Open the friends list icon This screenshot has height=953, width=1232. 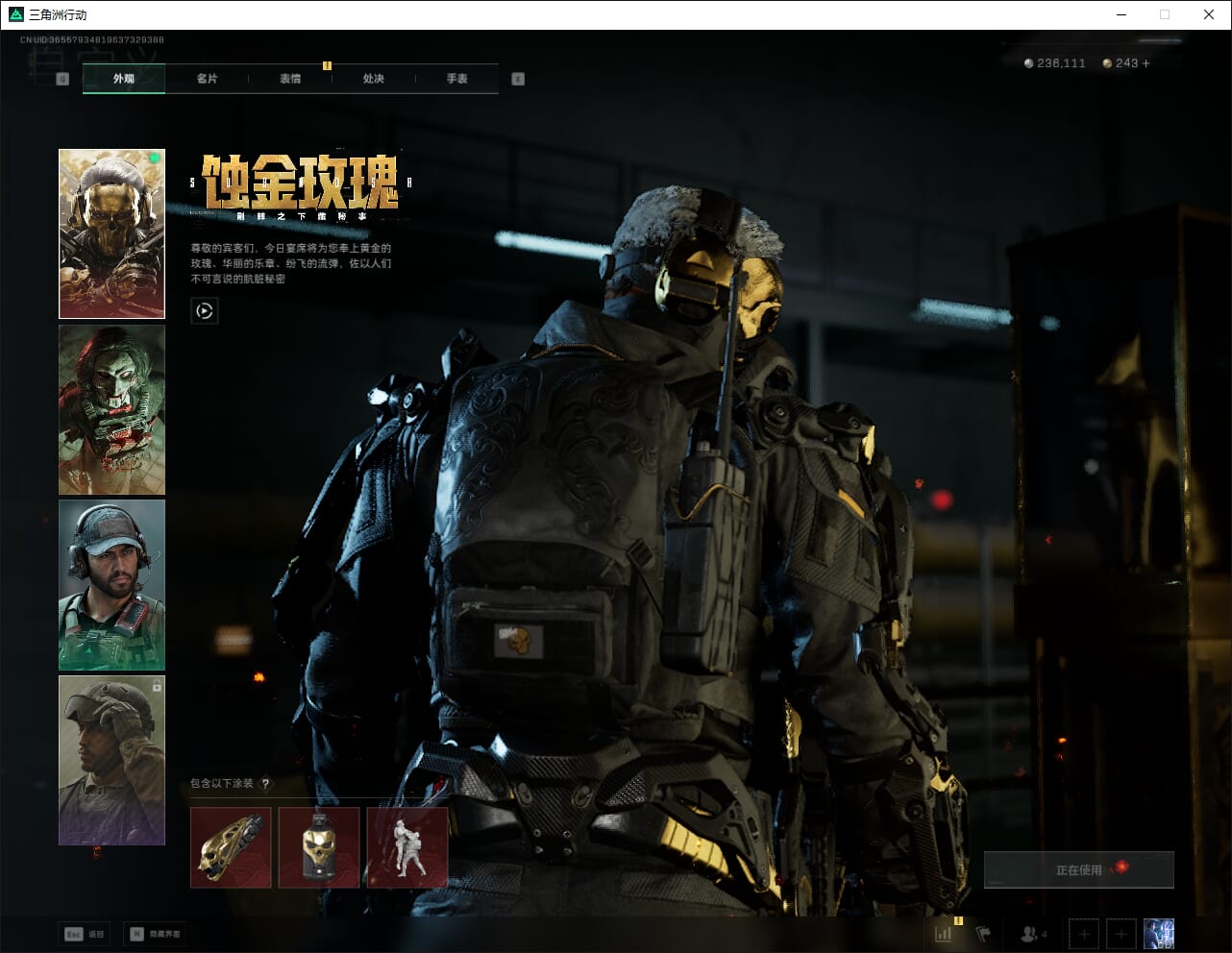point(1032,933)
